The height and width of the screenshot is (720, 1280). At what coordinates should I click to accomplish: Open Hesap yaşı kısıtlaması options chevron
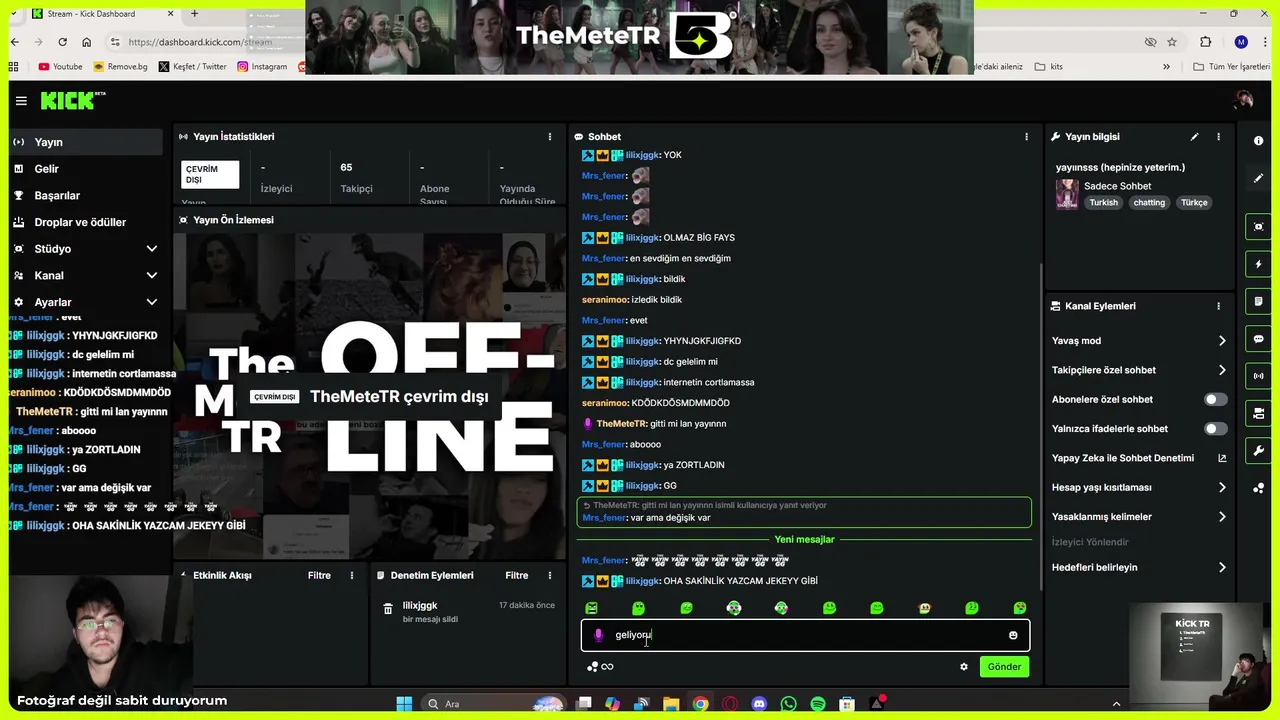[x=1222, y=488]
